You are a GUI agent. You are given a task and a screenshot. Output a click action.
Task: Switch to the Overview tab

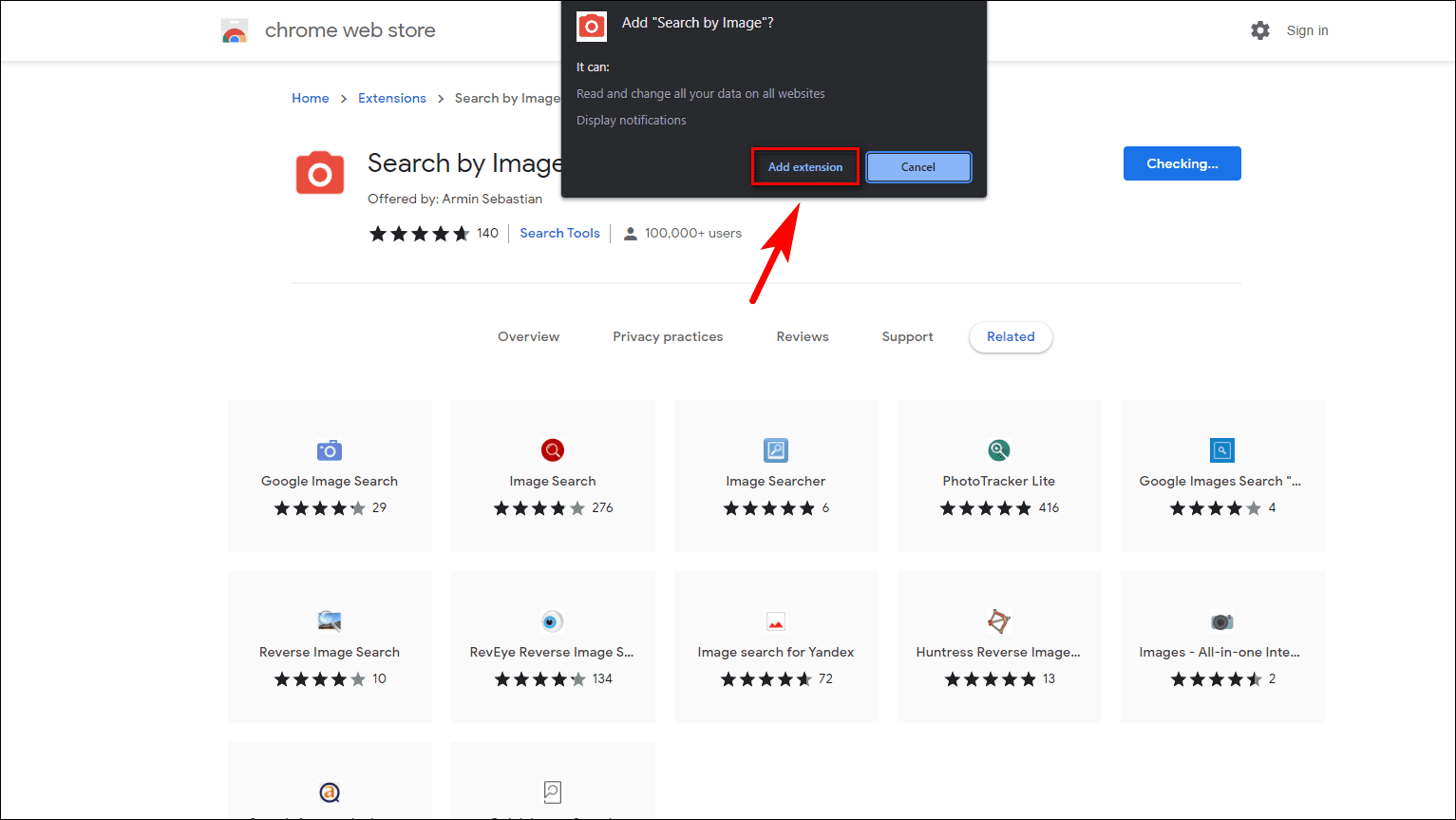pyautogui.click(x=529, y=336)
